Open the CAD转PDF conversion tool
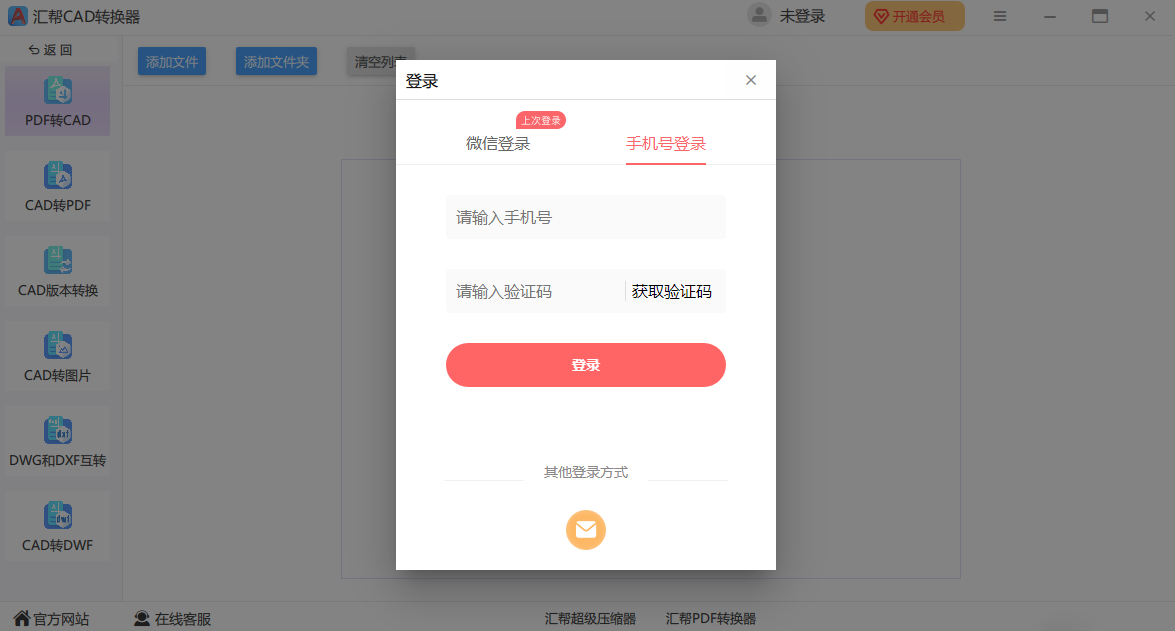This screenshot has width=1175, height=631. click(58, 187)
